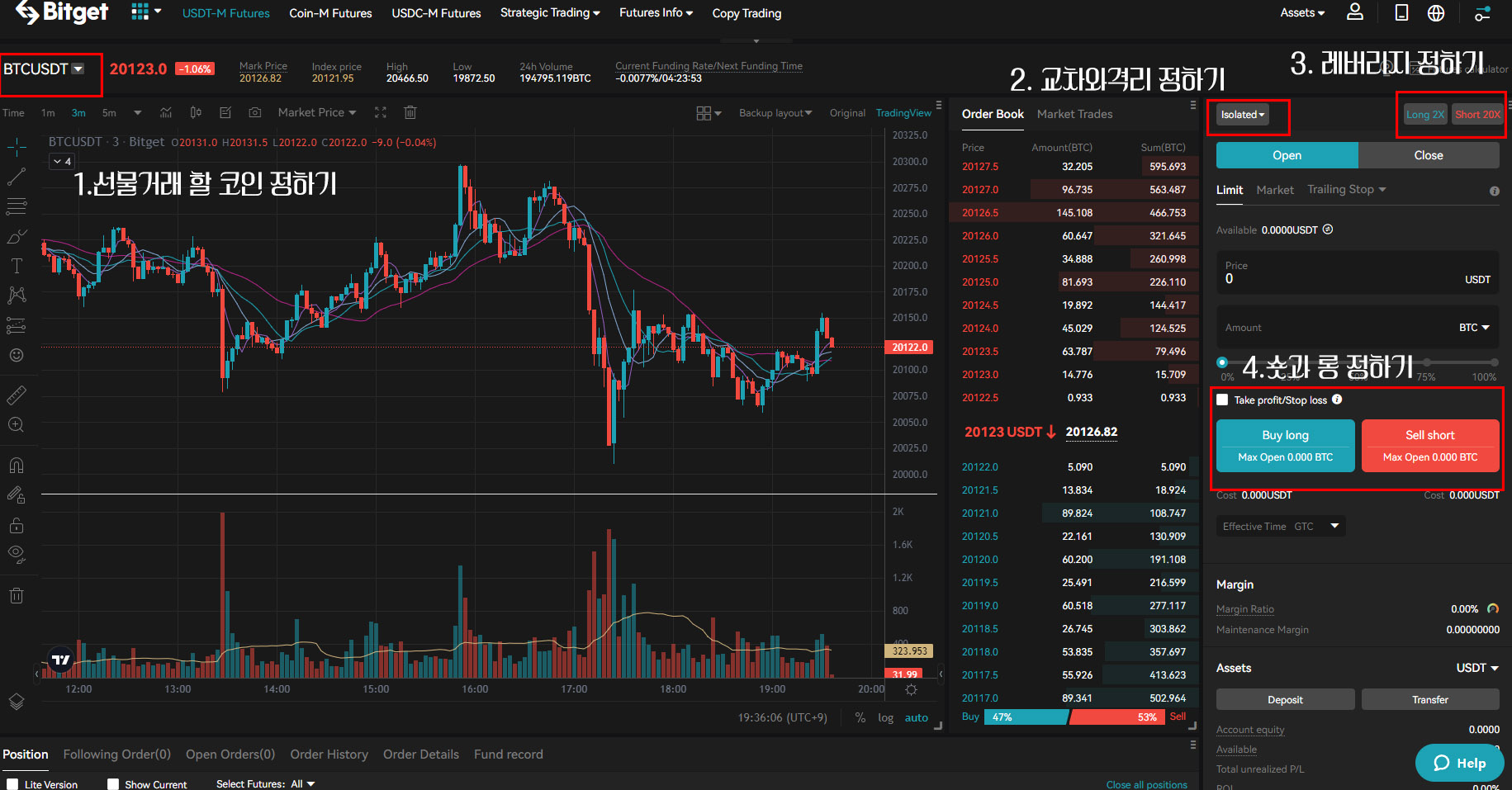Screen dimensions: 1512x790
Task: Select the trend line drawing tool
Action: point(17,177)
